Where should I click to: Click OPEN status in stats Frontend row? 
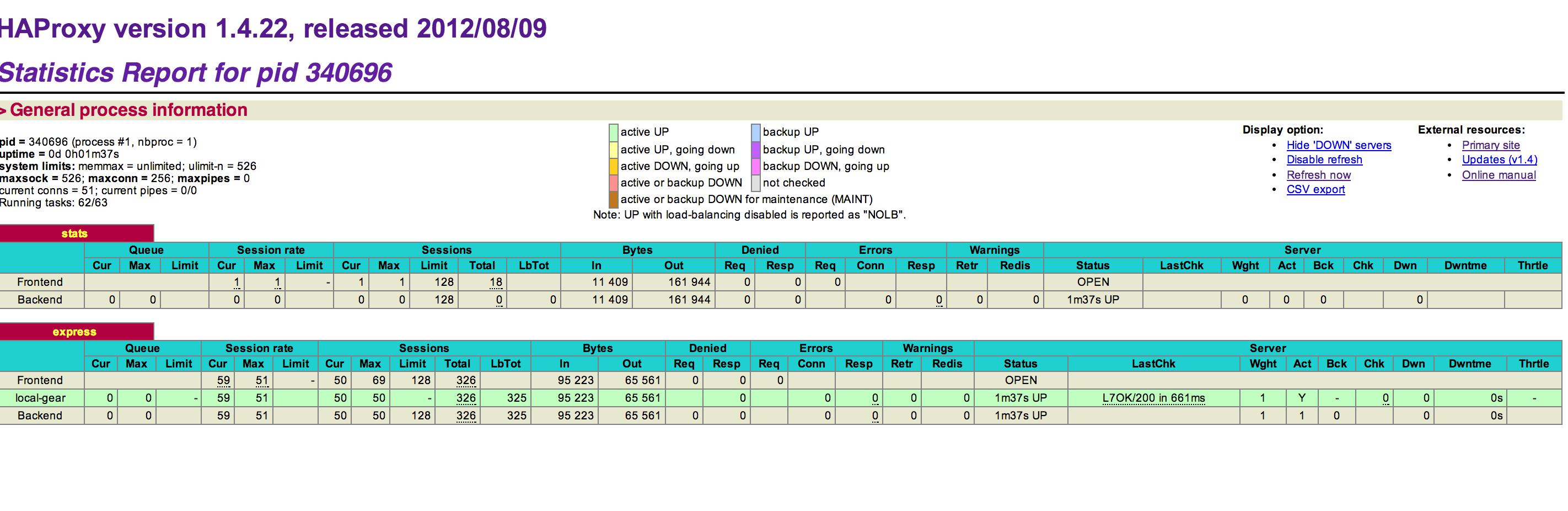click(1093, 282)
